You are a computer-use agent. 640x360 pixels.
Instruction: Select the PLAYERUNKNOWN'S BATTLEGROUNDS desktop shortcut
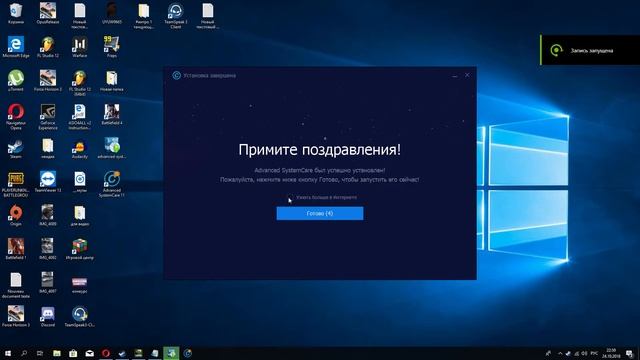(16, 184)
